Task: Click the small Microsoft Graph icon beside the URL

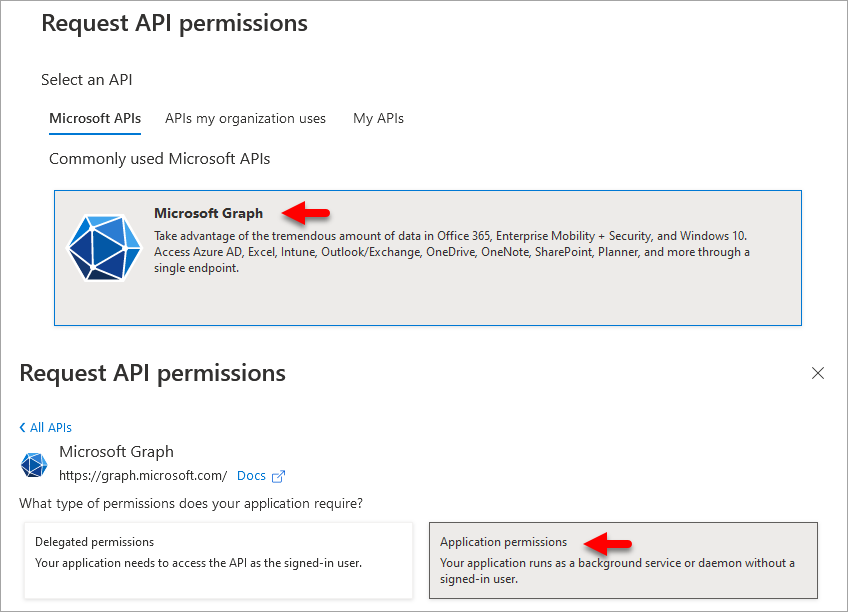Action: pyautogui.click(x=34, y=464)
